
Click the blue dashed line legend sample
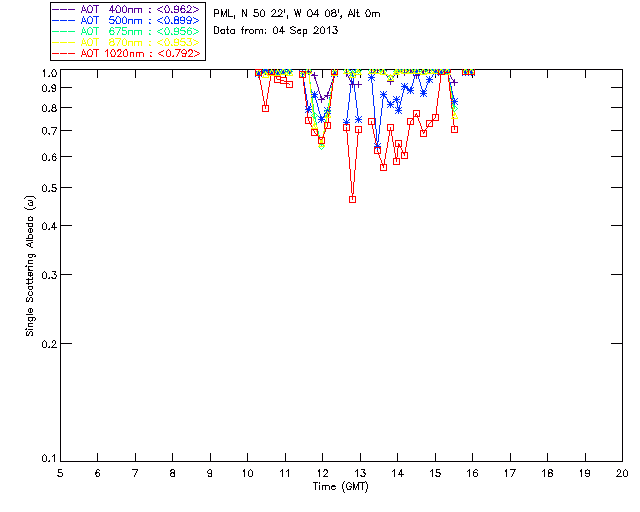63,20
